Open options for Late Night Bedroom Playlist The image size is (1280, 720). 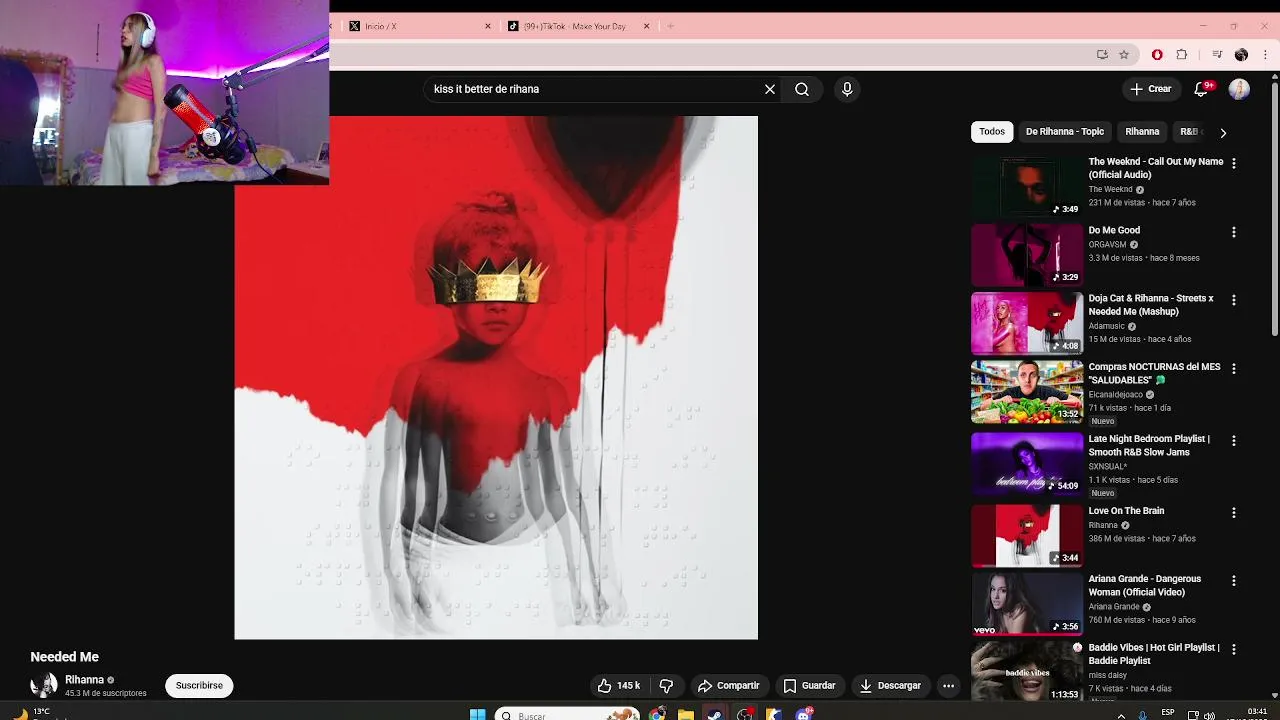tap(1233, 440)
